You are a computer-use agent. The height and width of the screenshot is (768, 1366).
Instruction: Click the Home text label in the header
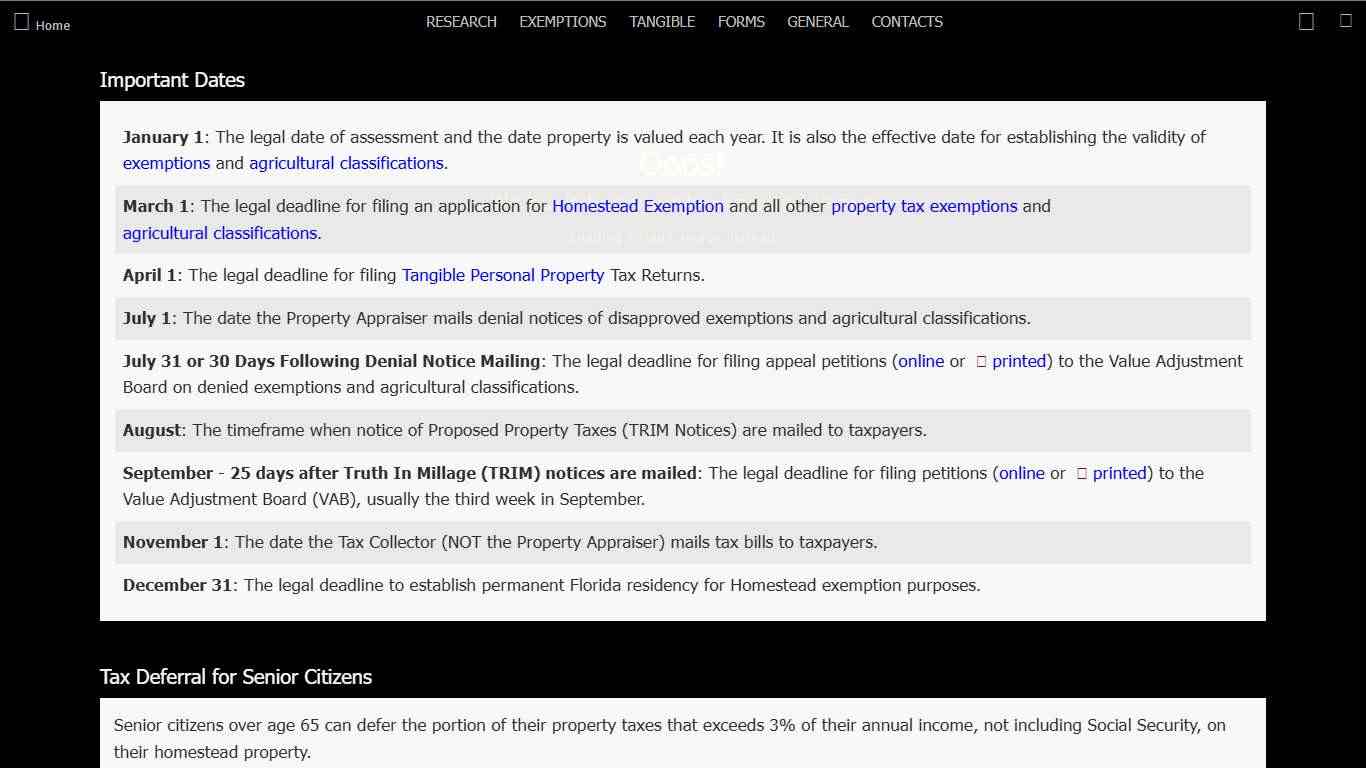pos(53,26)
